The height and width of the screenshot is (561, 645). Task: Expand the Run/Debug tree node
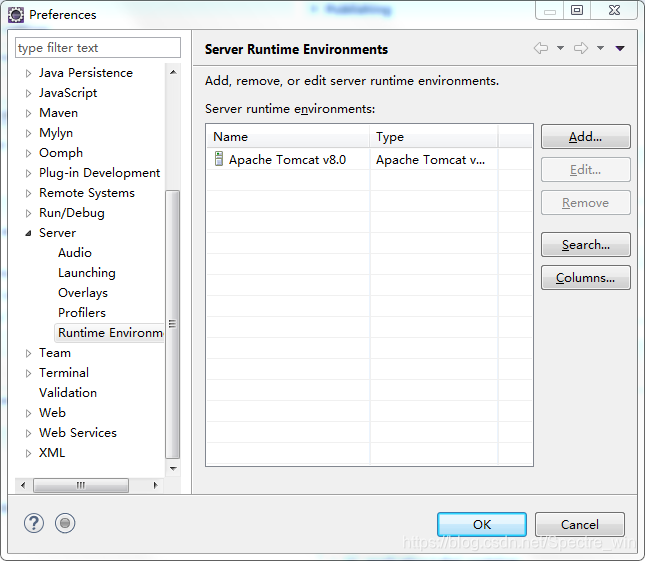pos(28,213)
